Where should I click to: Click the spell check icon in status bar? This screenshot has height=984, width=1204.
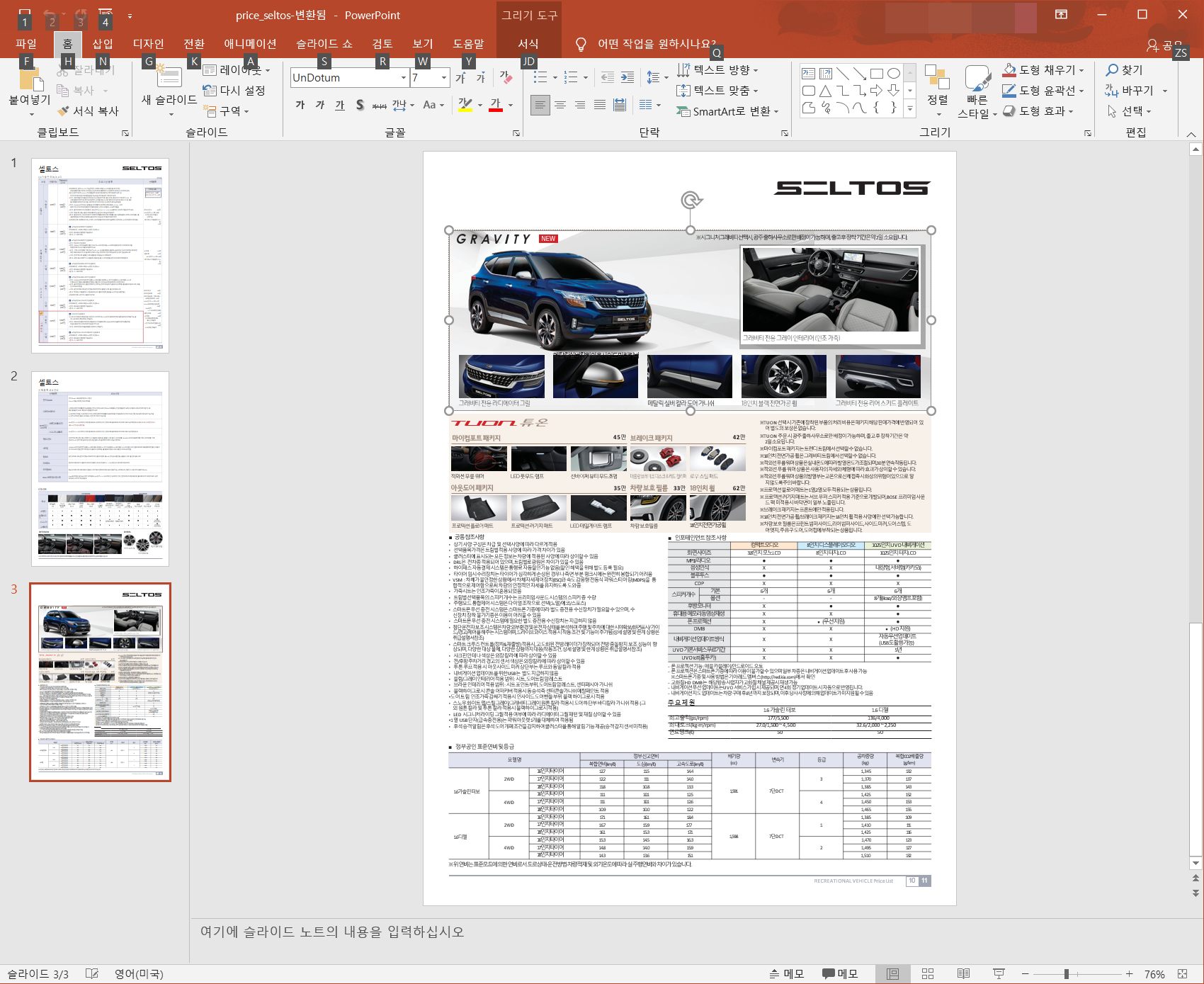(x=92, y=974)
